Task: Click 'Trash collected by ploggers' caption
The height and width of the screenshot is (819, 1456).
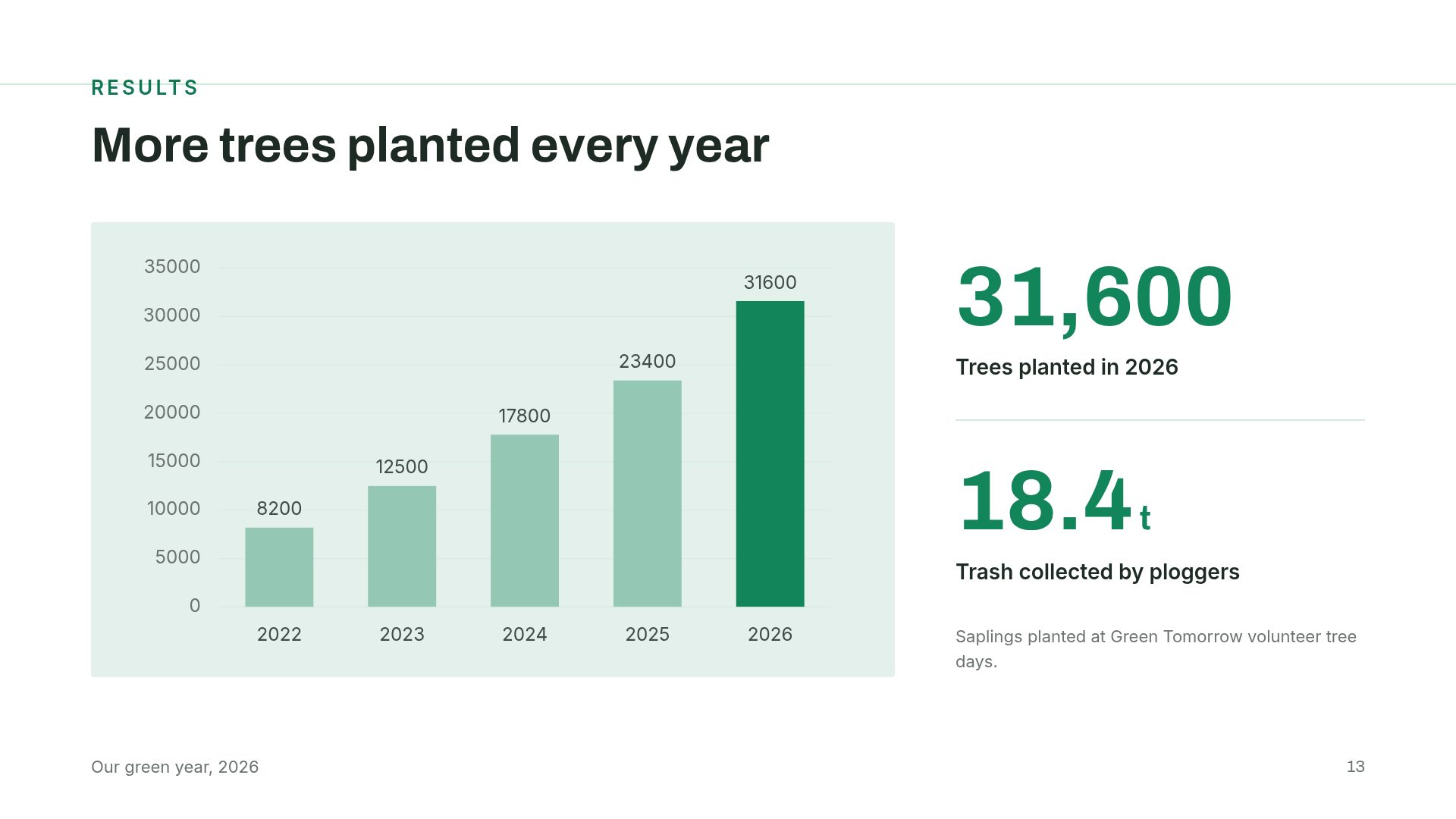Action: point(1097,573)
